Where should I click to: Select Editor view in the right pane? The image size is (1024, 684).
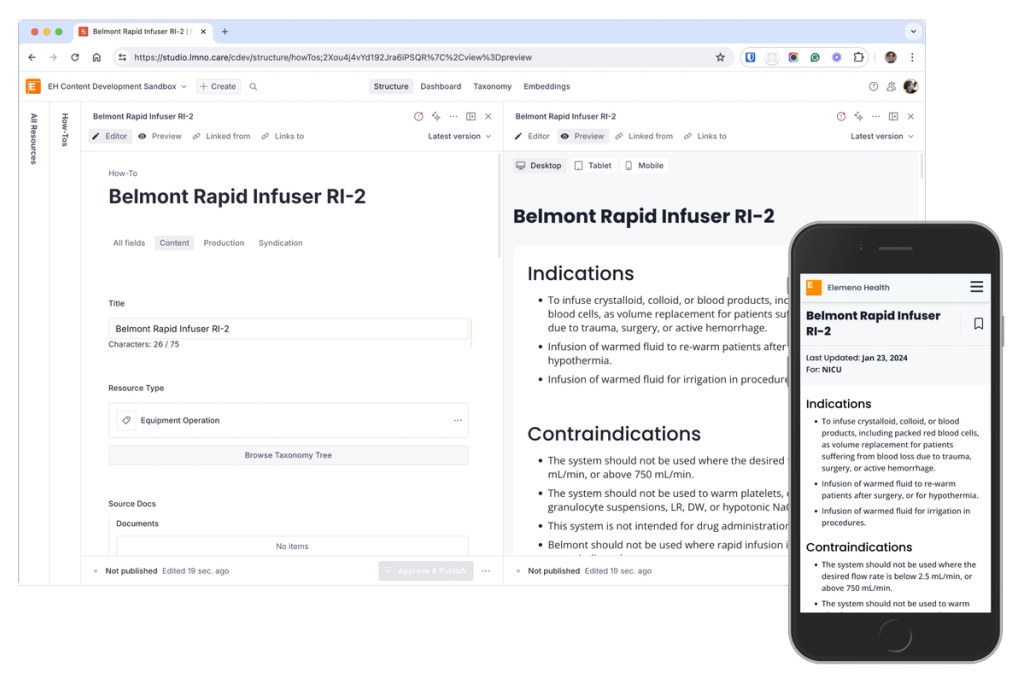[532, 136]
